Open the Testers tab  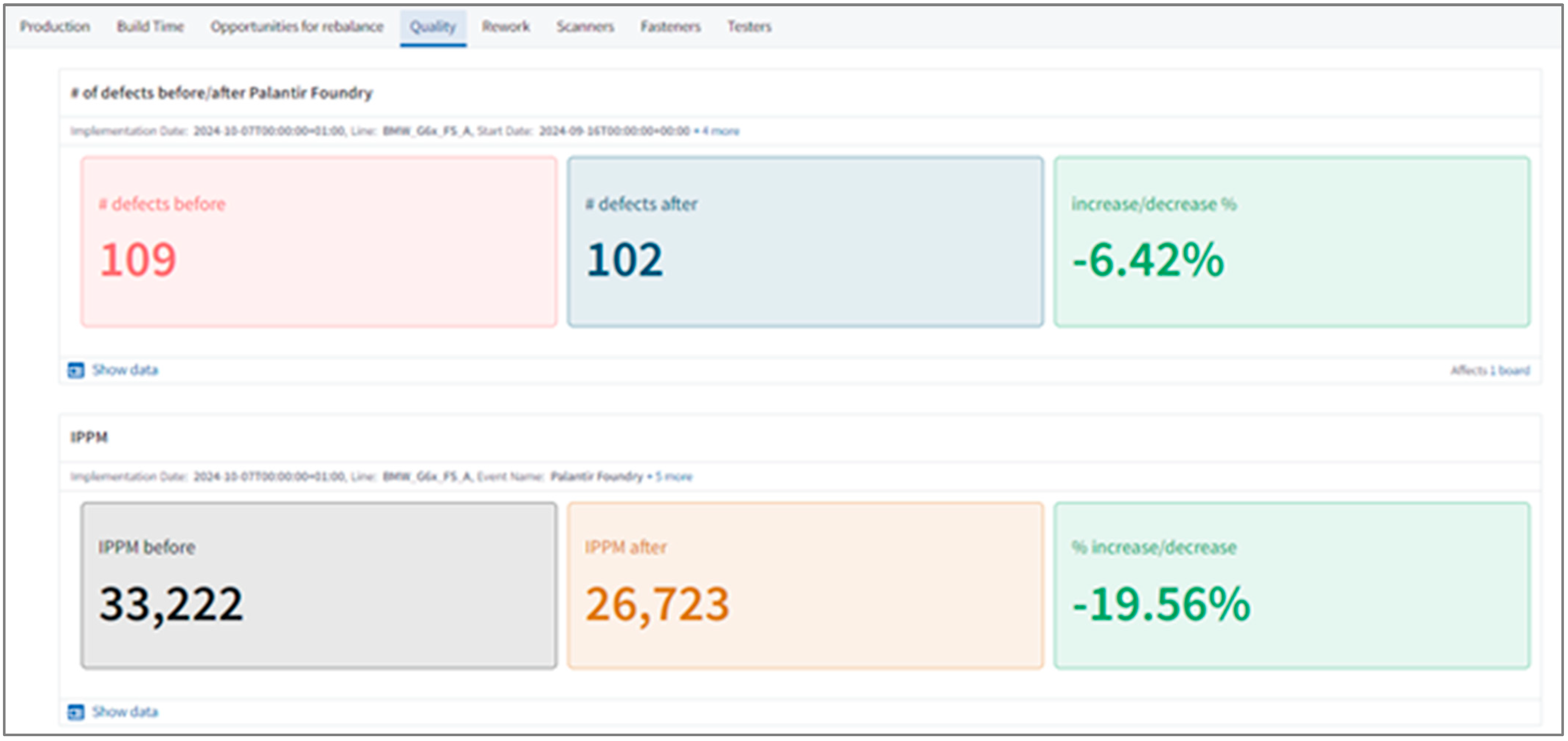tap(749, 27)
